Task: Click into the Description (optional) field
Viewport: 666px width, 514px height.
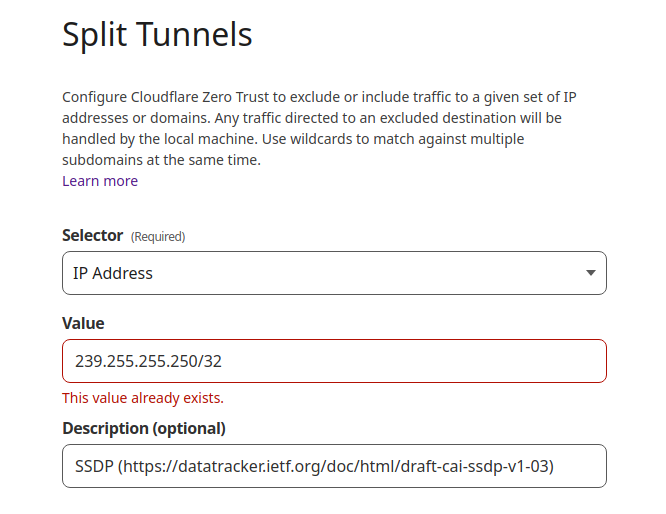Action: pyautogui.click(x=334, y=466)
